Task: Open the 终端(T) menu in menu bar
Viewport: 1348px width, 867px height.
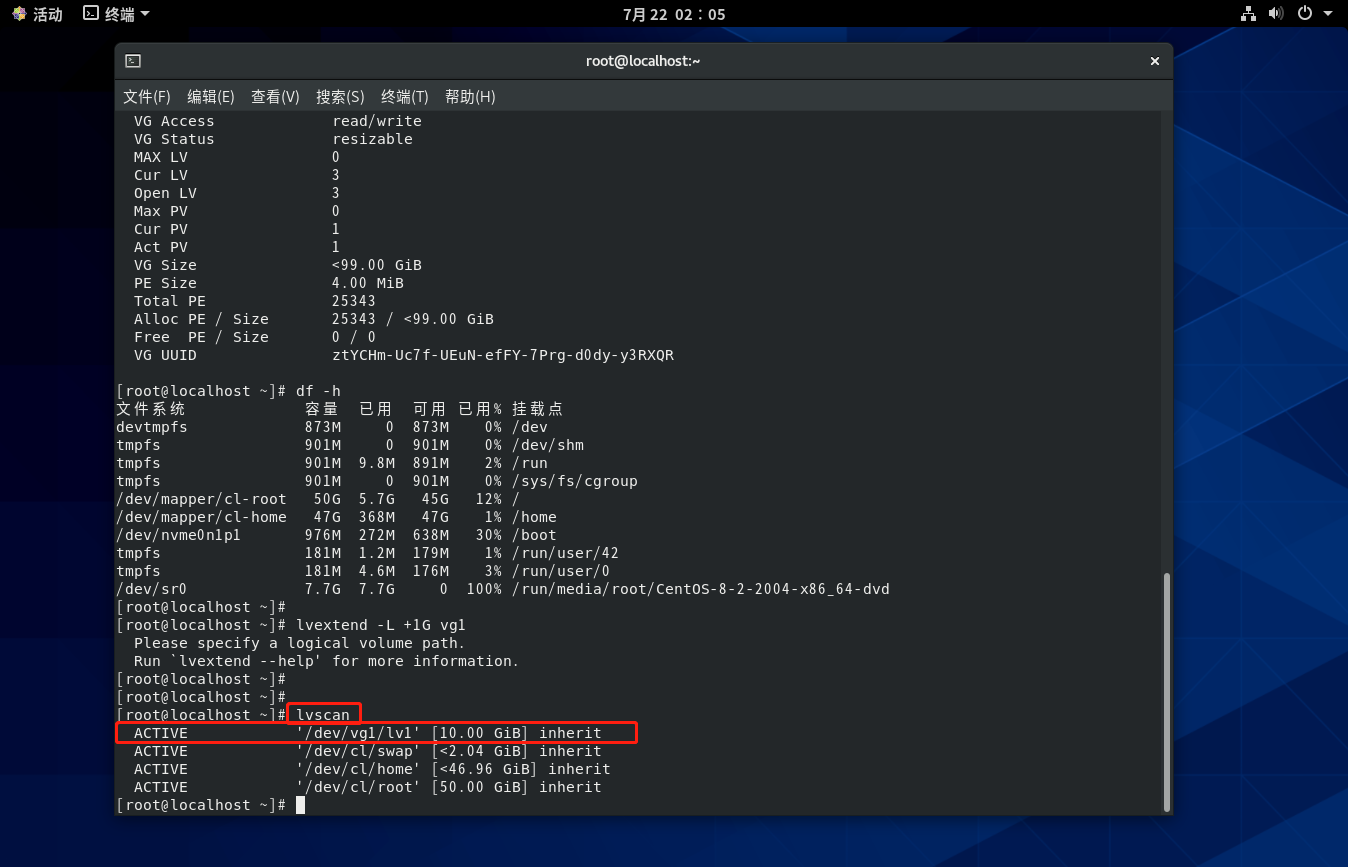Action: [x=404, y=97]
